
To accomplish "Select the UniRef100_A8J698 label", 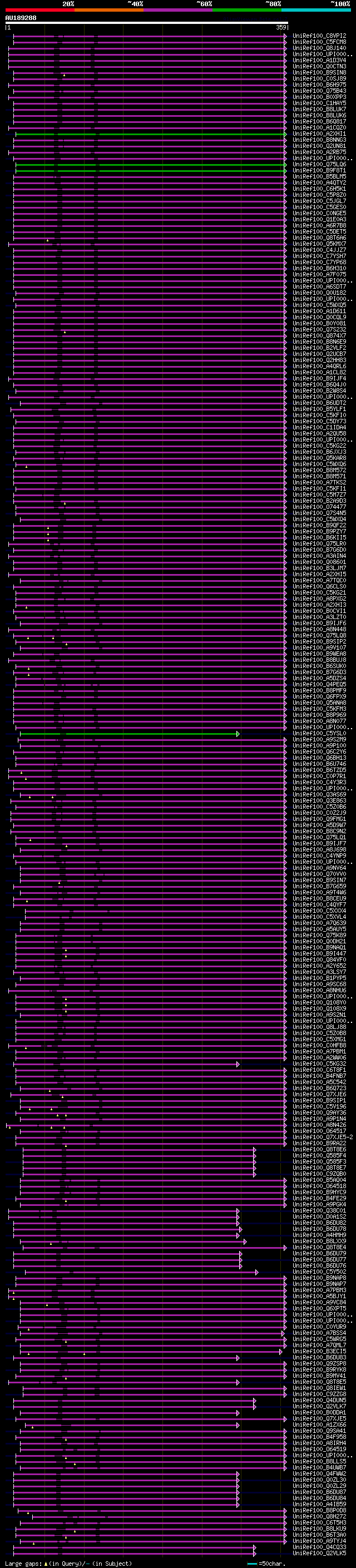I will coord(319,850).
